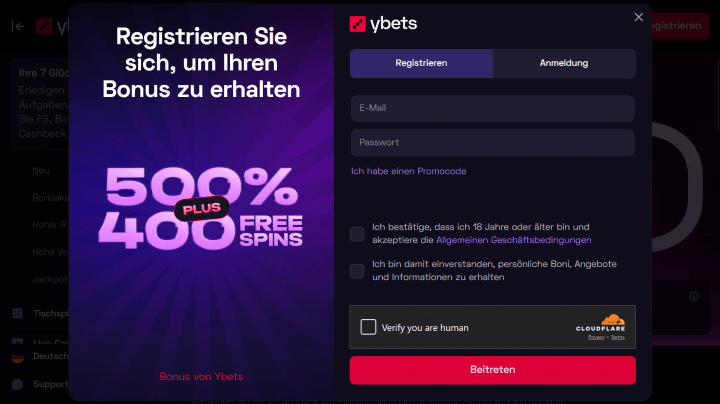Select the Registrieren tab
The width and height of the screenshot is (720, 404).
[x=421, y=63]
